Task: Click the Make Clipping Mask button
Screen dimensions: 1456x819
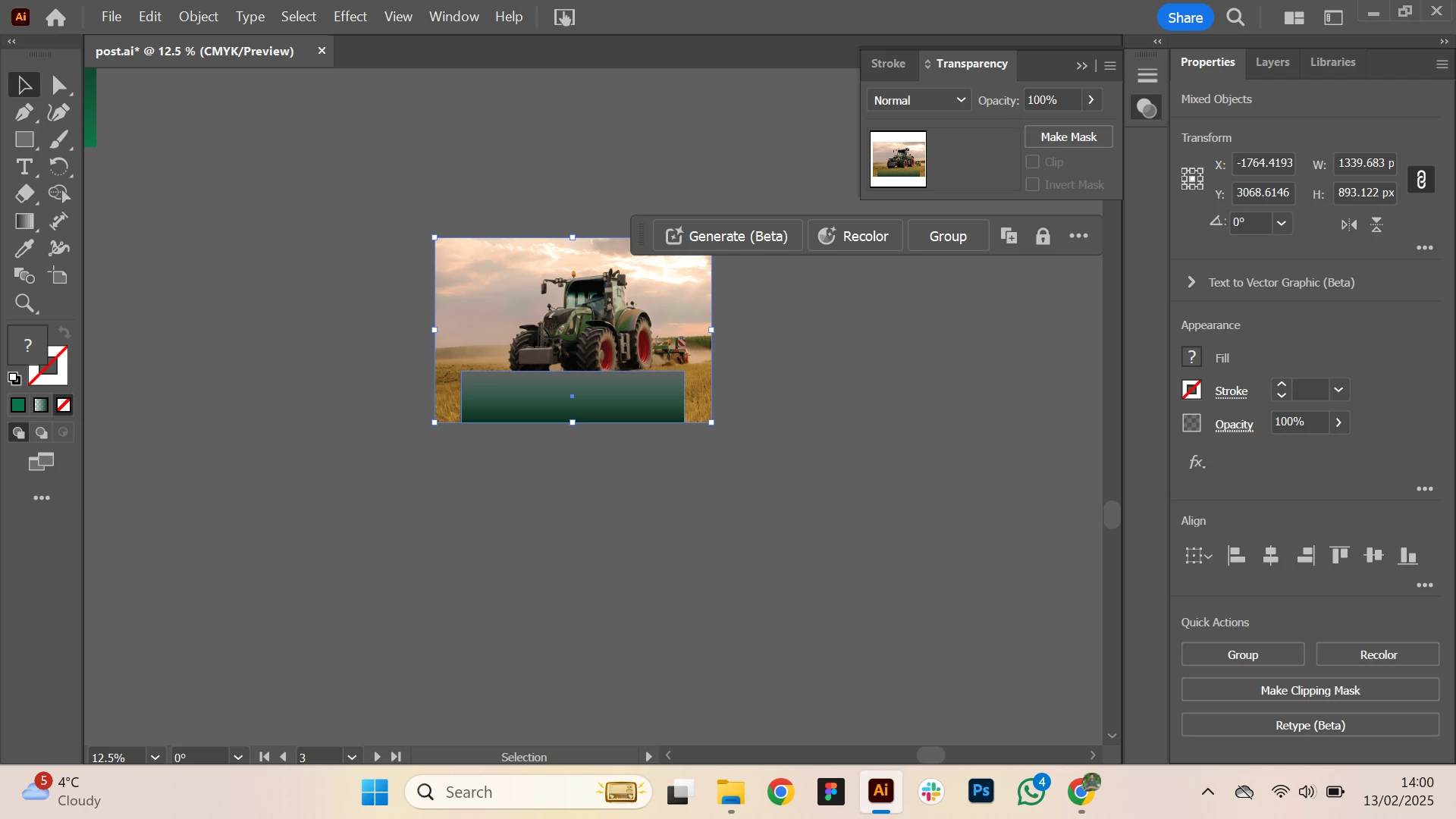Action: pyautogui.click(x=1310, y=690)
